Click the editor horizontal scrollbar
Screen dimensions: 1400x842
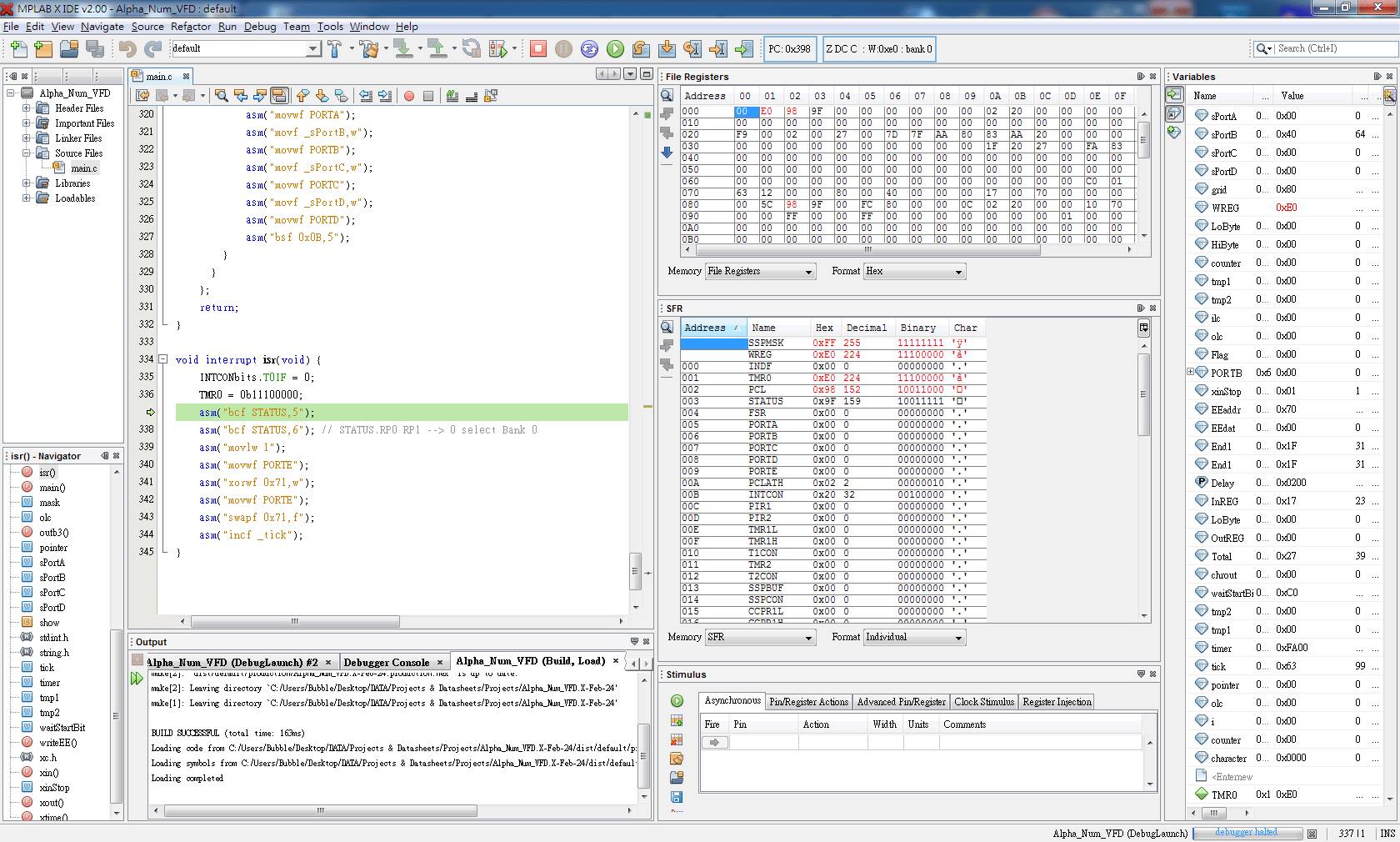click(295, 621)
